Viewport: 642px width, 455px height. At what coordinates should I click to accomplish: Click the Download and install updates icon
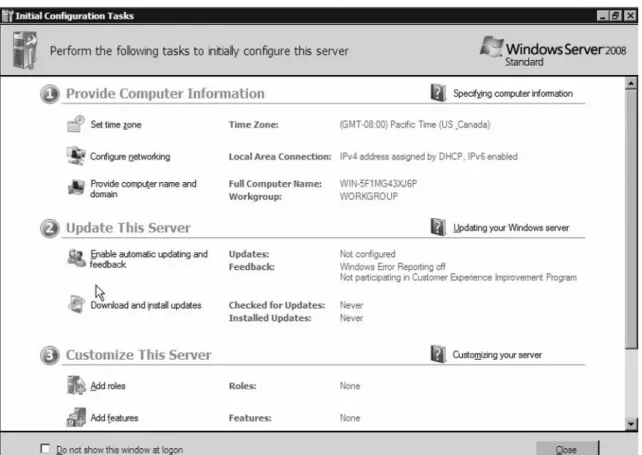76,304
